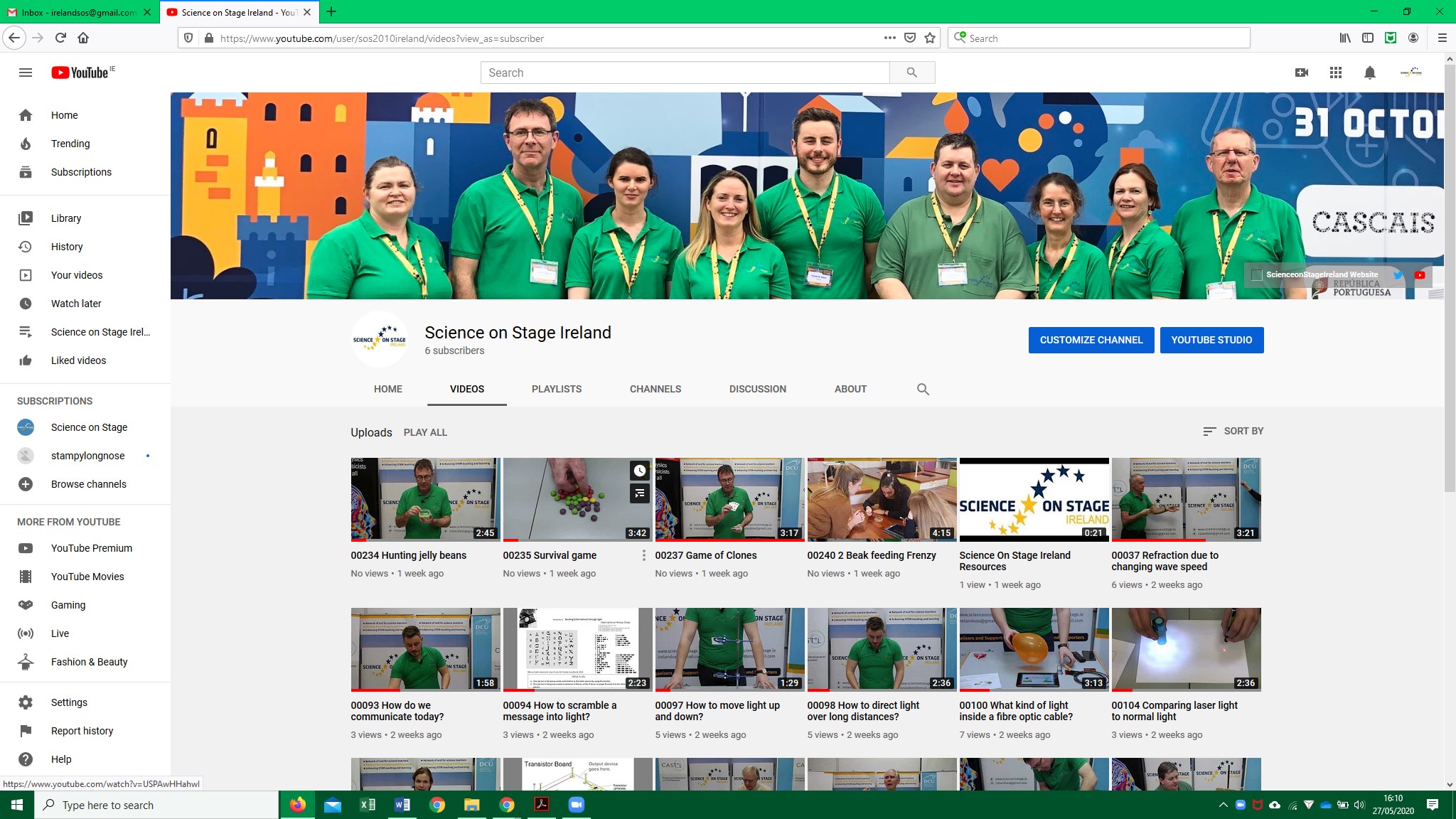The height and width of the screenshot is (819, 1456).
Task: Open Windows notification center
Action: [1433, 805]
